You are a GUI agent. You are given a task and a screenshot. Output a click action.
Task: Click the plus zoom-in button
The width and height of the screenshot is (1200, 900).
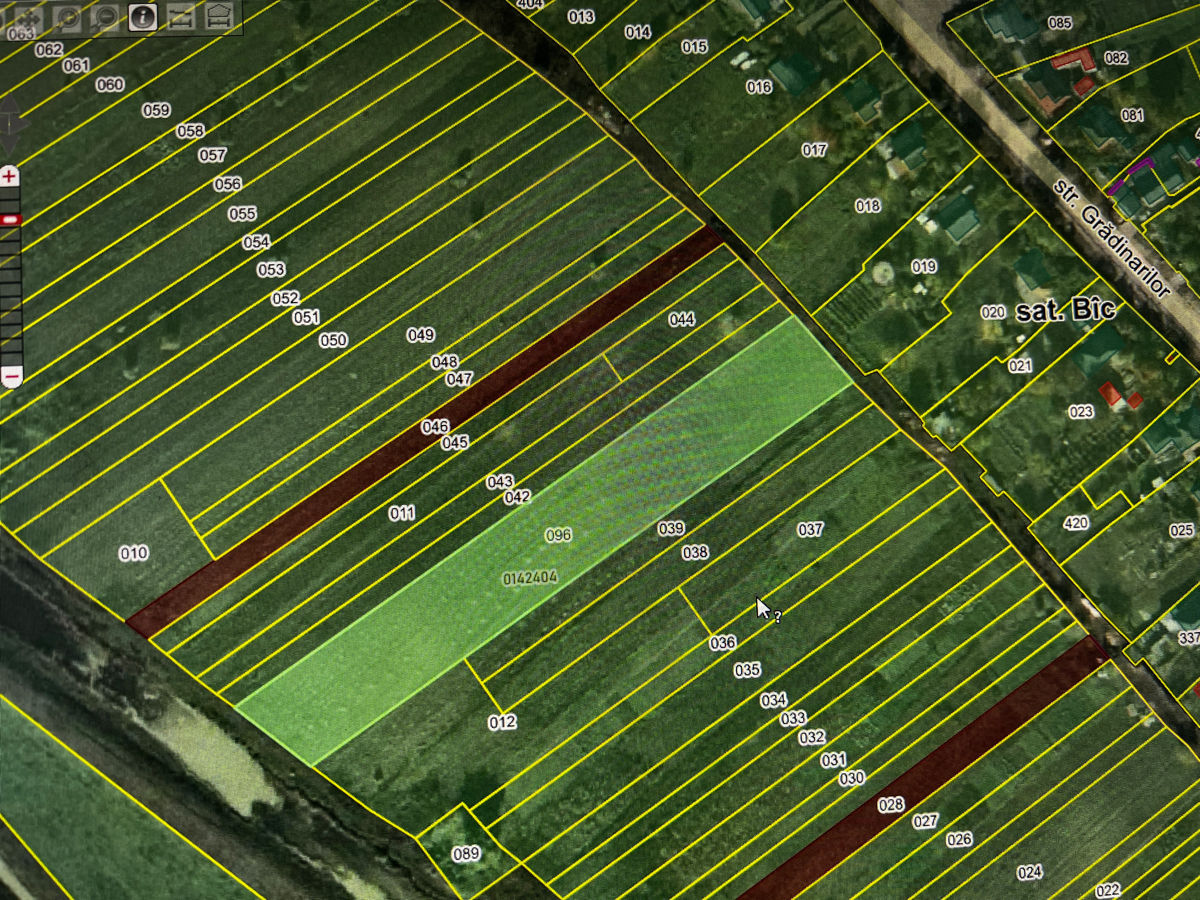pyautogui.click(x=10, y=176)
